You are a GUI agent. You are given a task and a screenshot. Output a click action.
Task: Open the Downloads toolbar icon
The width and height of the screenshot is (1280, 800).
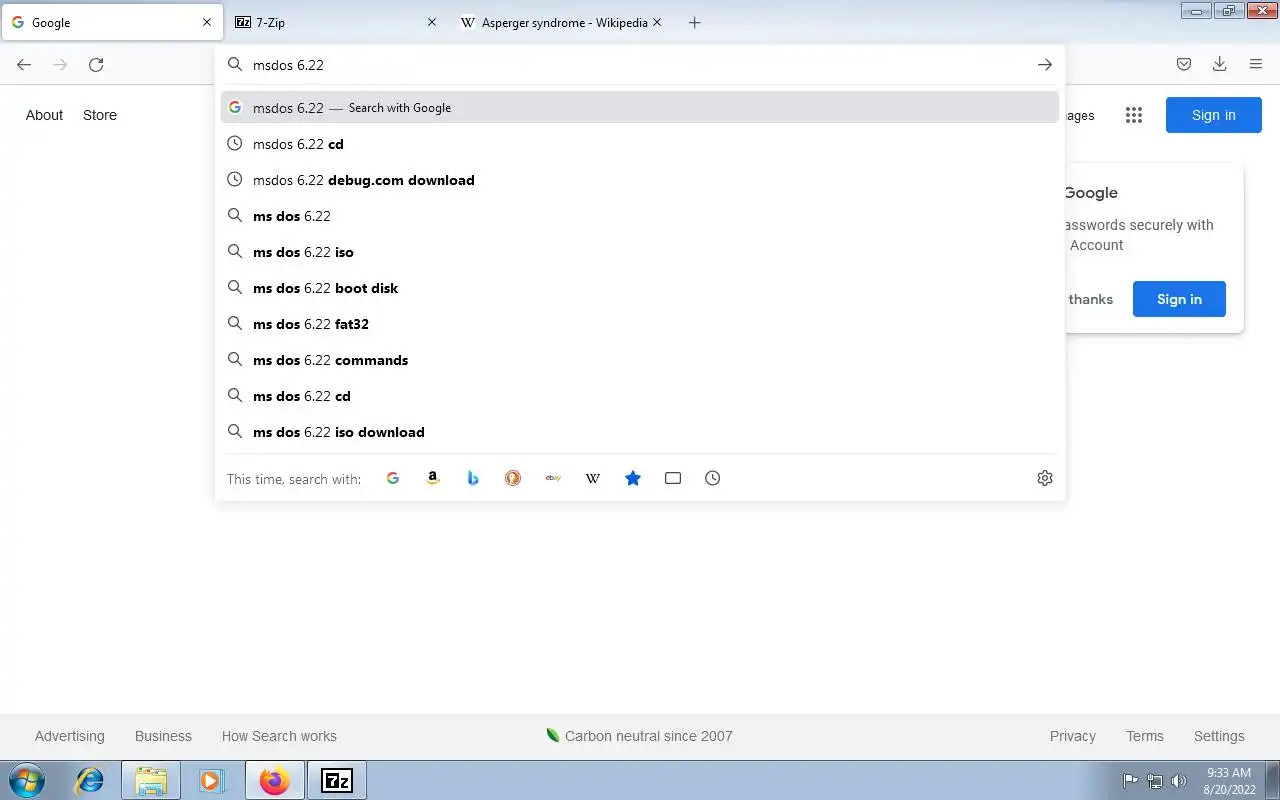1220,65
